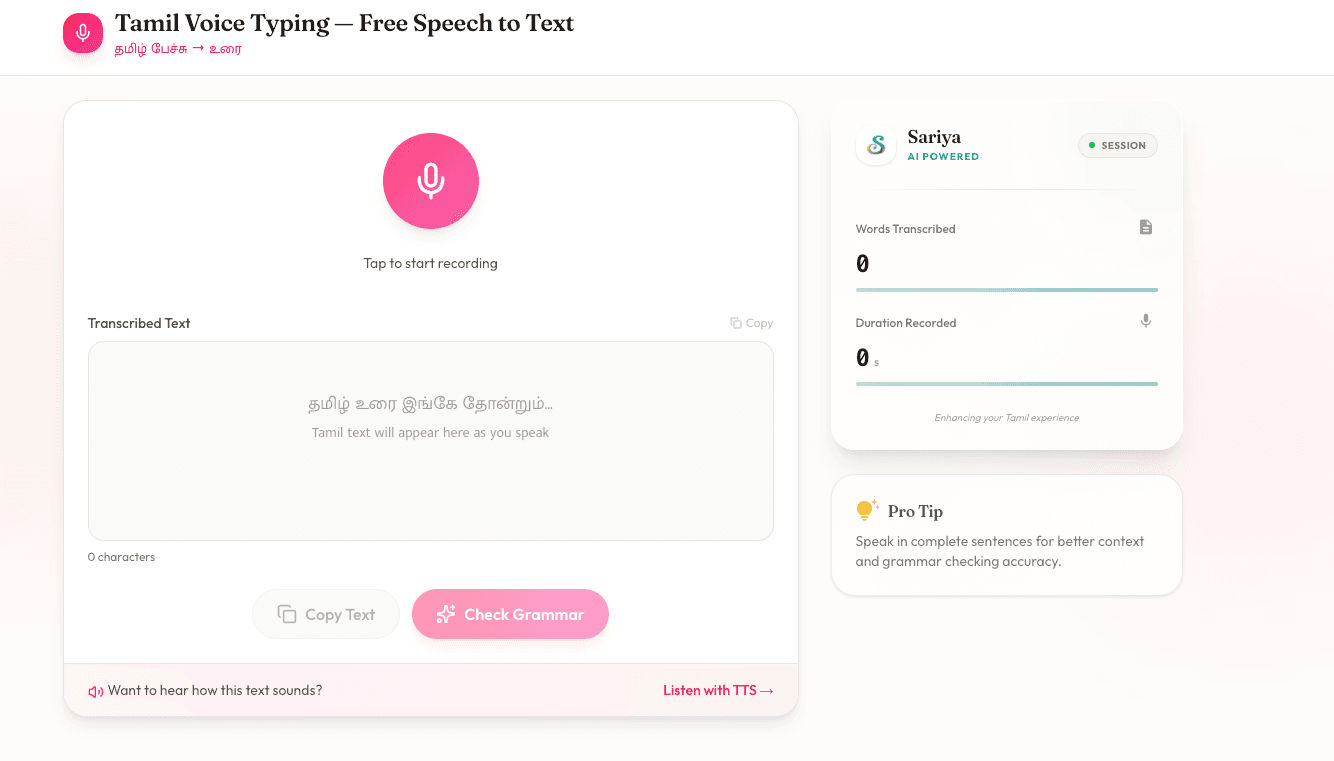1334x761 pixels.
Task: Click the pink microphone logo in header
Action: tap(83, 33)
